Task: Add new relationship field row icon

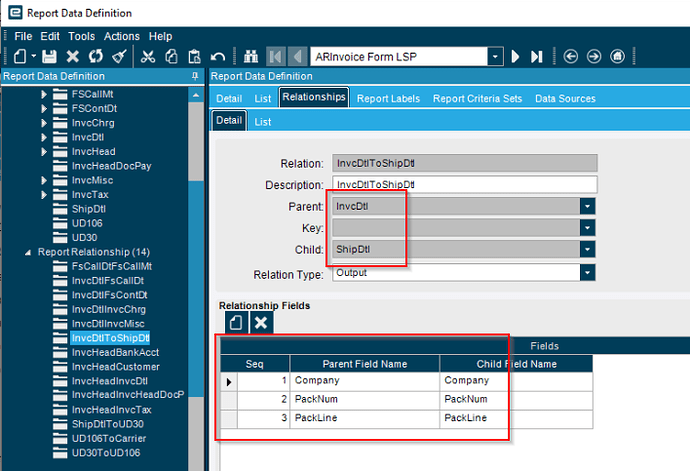Action: [x=236, y=322]
